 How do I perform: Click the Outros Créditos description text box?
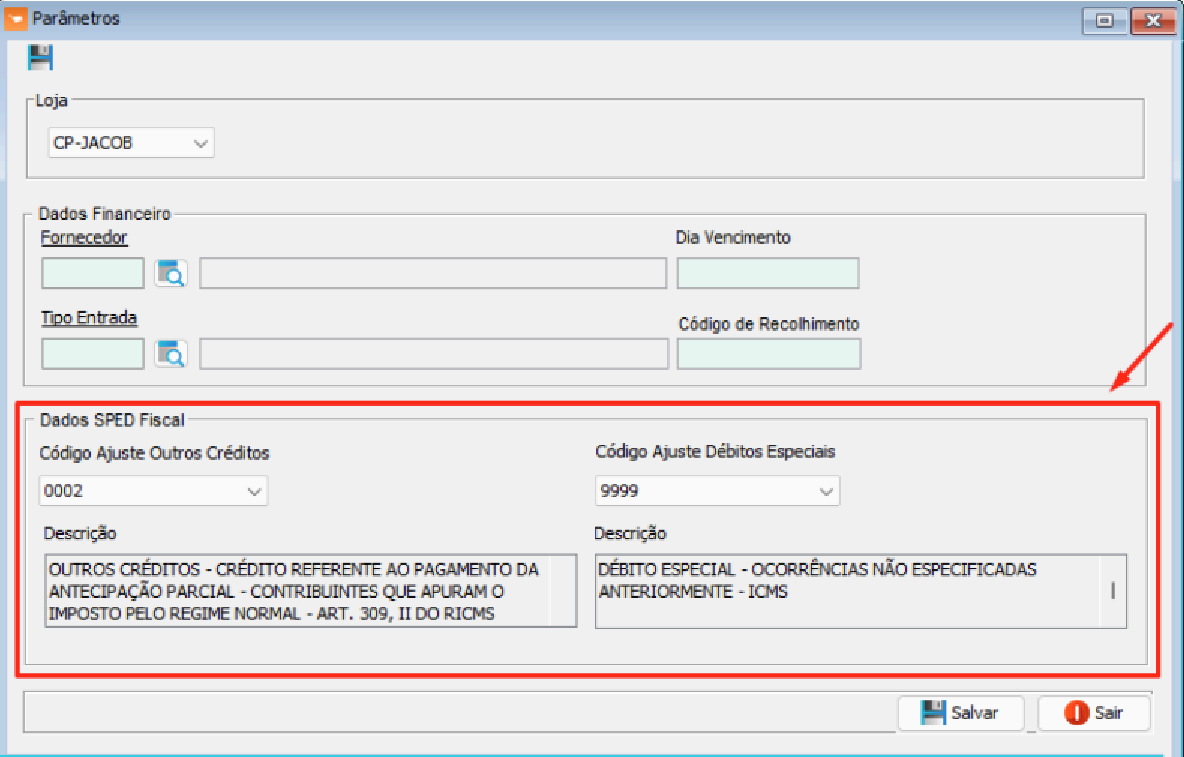[x=310, y=590]
